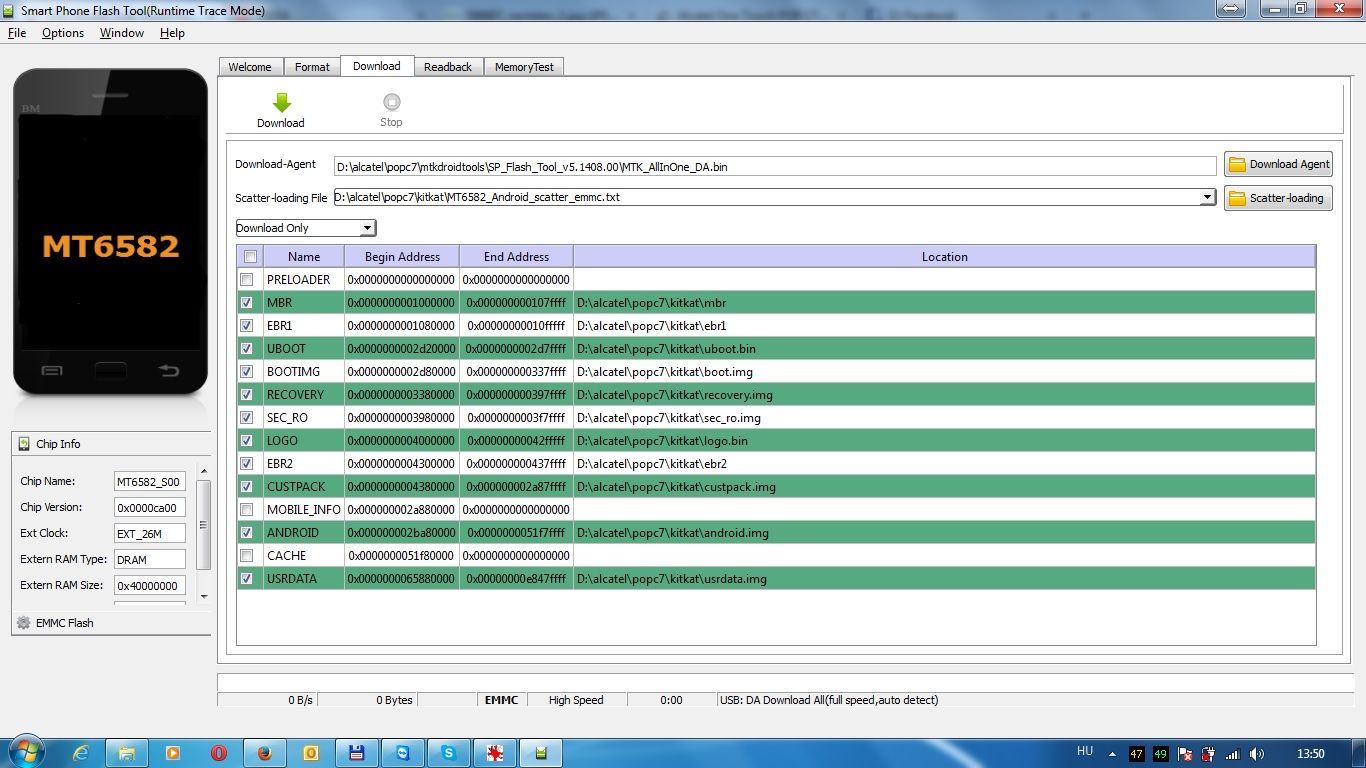Open Skype from the taskbar
The width and height of the screenshot is (1366, 768).
tap(449, 753)
